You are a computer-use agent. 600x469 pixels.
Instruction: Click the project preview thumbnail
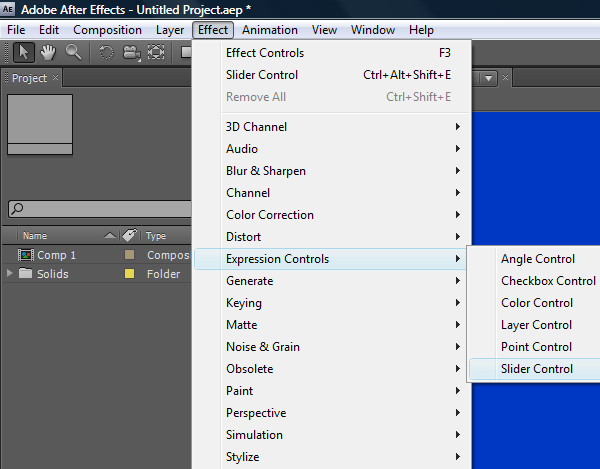tap(40, 124)
